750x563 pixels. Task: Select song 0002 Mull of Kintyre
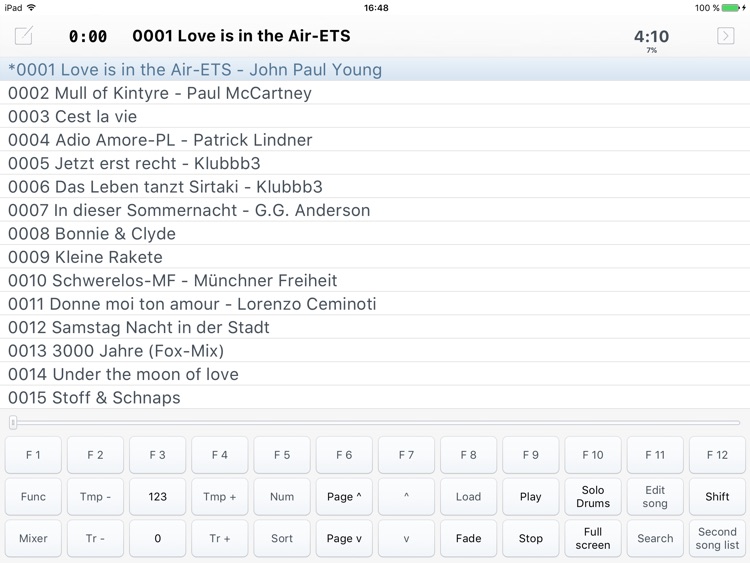[x=375, y=93]
